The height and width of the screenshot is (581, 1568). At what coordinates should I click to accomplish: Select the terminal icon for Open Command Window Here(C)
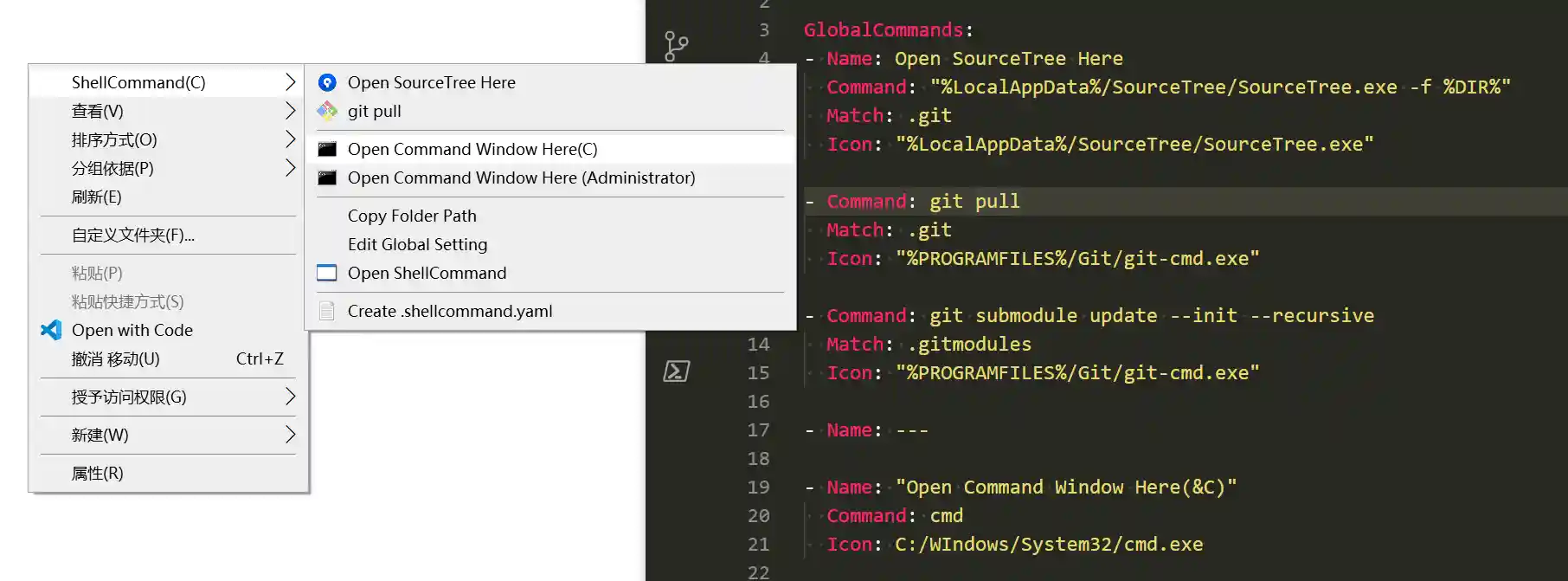[x=327, y=148]
